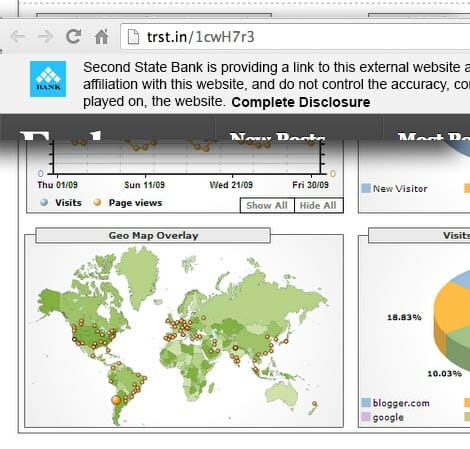The image size is (470, 449).
Task: Click the Second State Bank logo
Action: (x=48, y=79)
